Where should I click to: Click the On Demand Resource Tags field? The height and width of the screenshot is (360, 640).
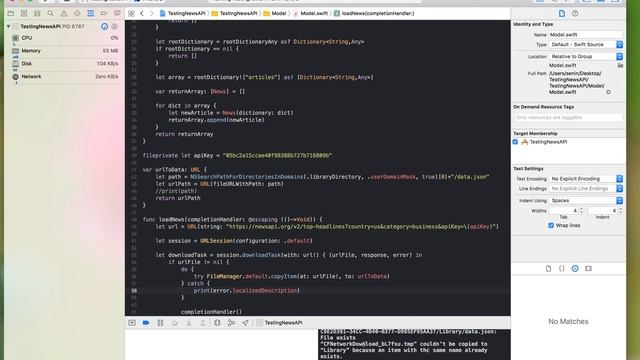(x=568, y=118)
